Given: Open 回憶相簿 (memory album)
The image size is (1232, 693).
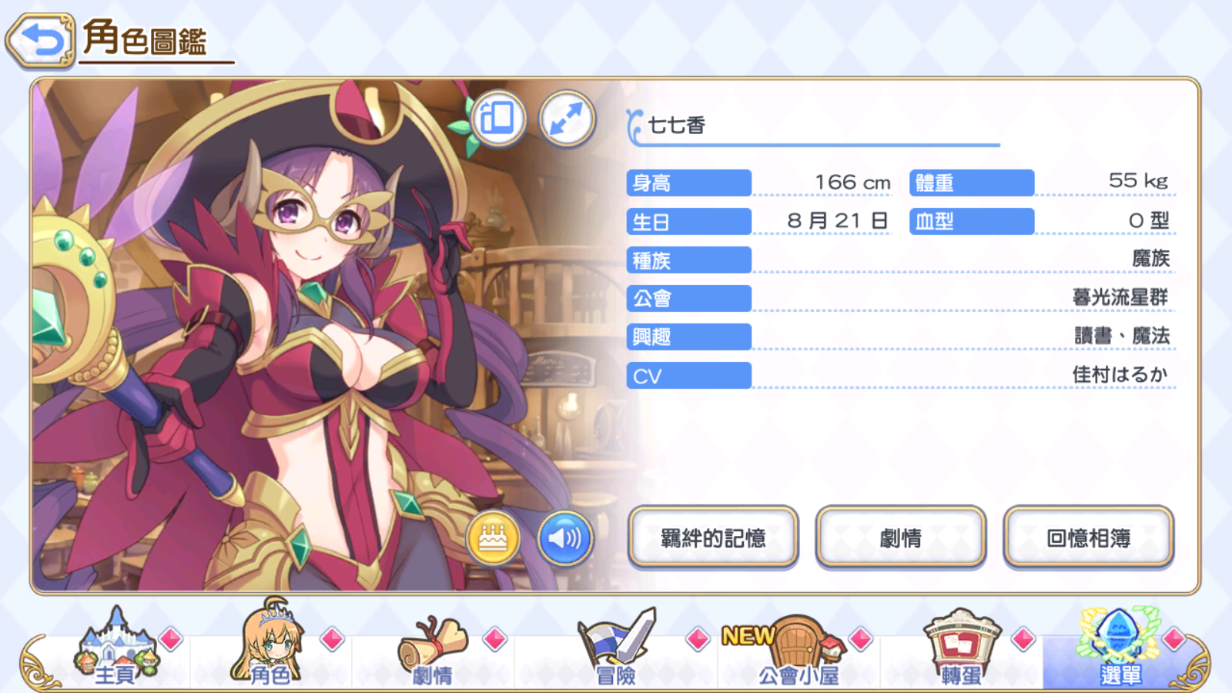Looking at the screenshot, I should click(x=1088, y=538).
